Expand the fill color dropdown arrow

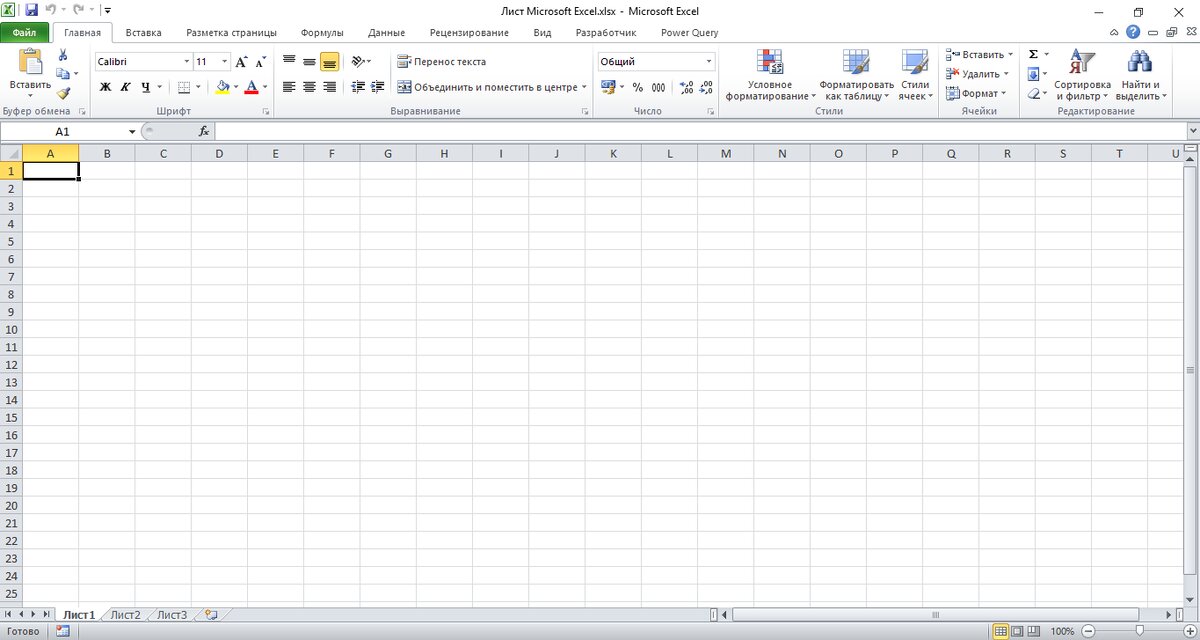236,88
